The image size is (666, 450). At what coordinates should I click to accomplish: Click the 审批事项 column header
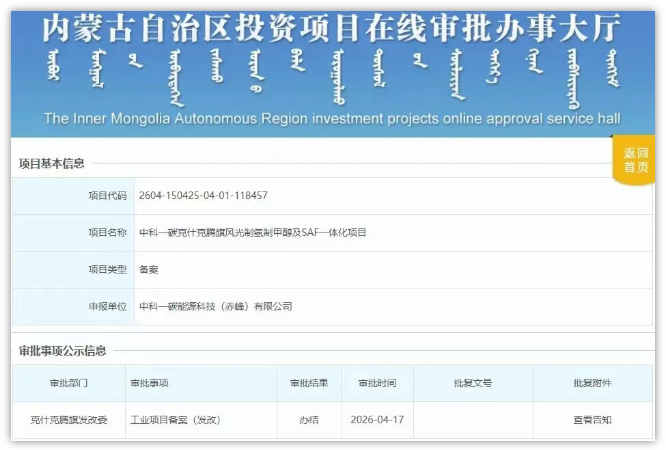[x=149, y=383]
